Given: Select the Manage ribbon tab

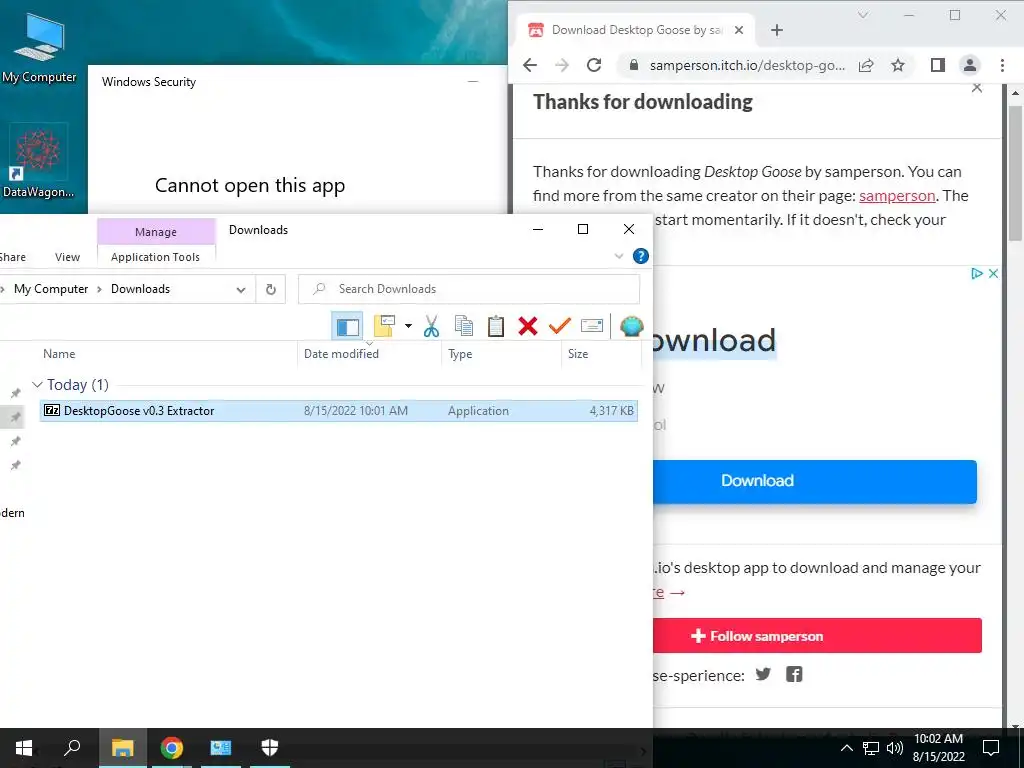Looking at the screenshot, I should (x=155, y=232).
